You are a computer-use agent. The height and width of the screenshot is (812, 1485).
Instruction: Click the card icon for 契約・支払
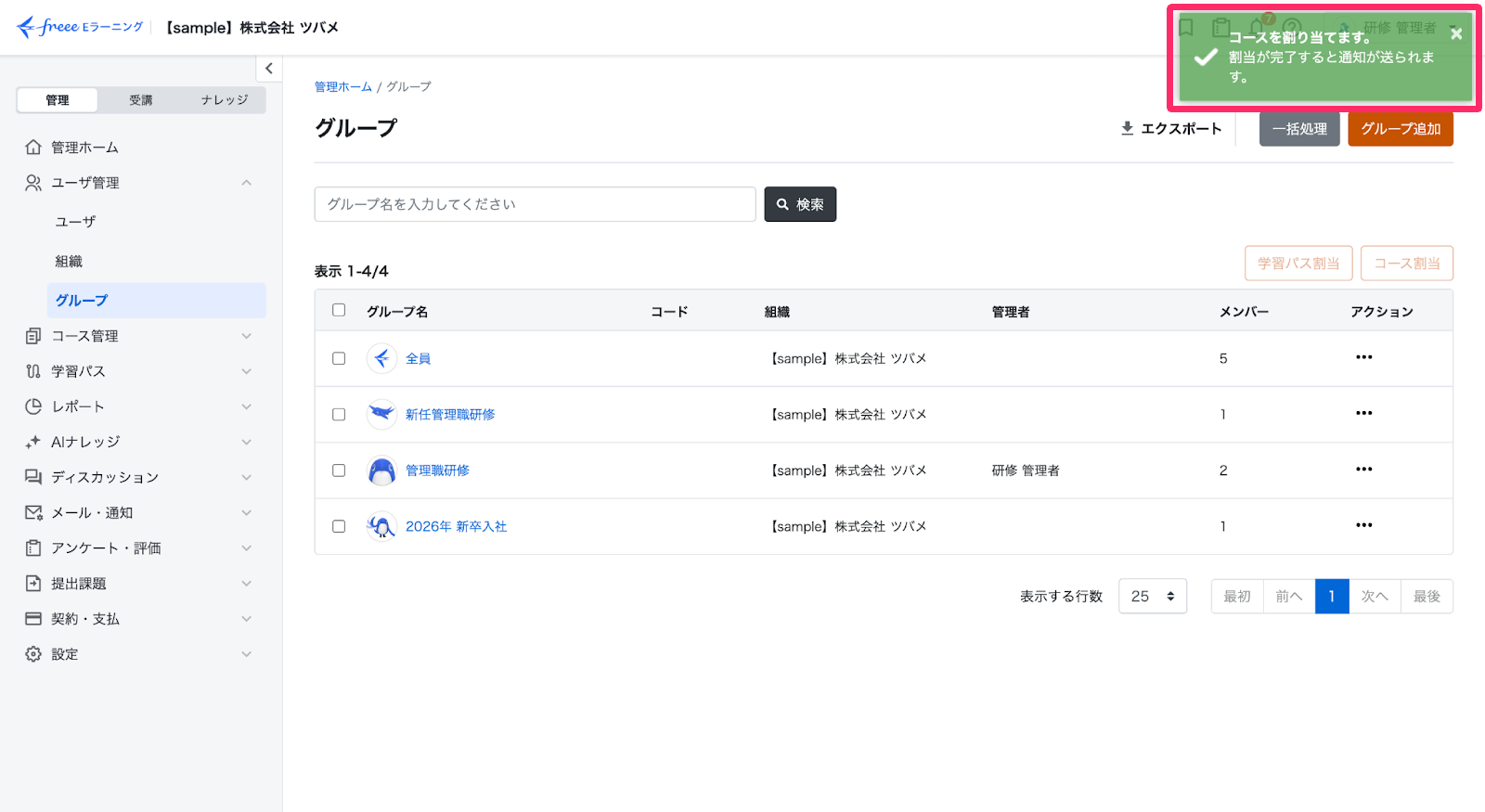33,619
